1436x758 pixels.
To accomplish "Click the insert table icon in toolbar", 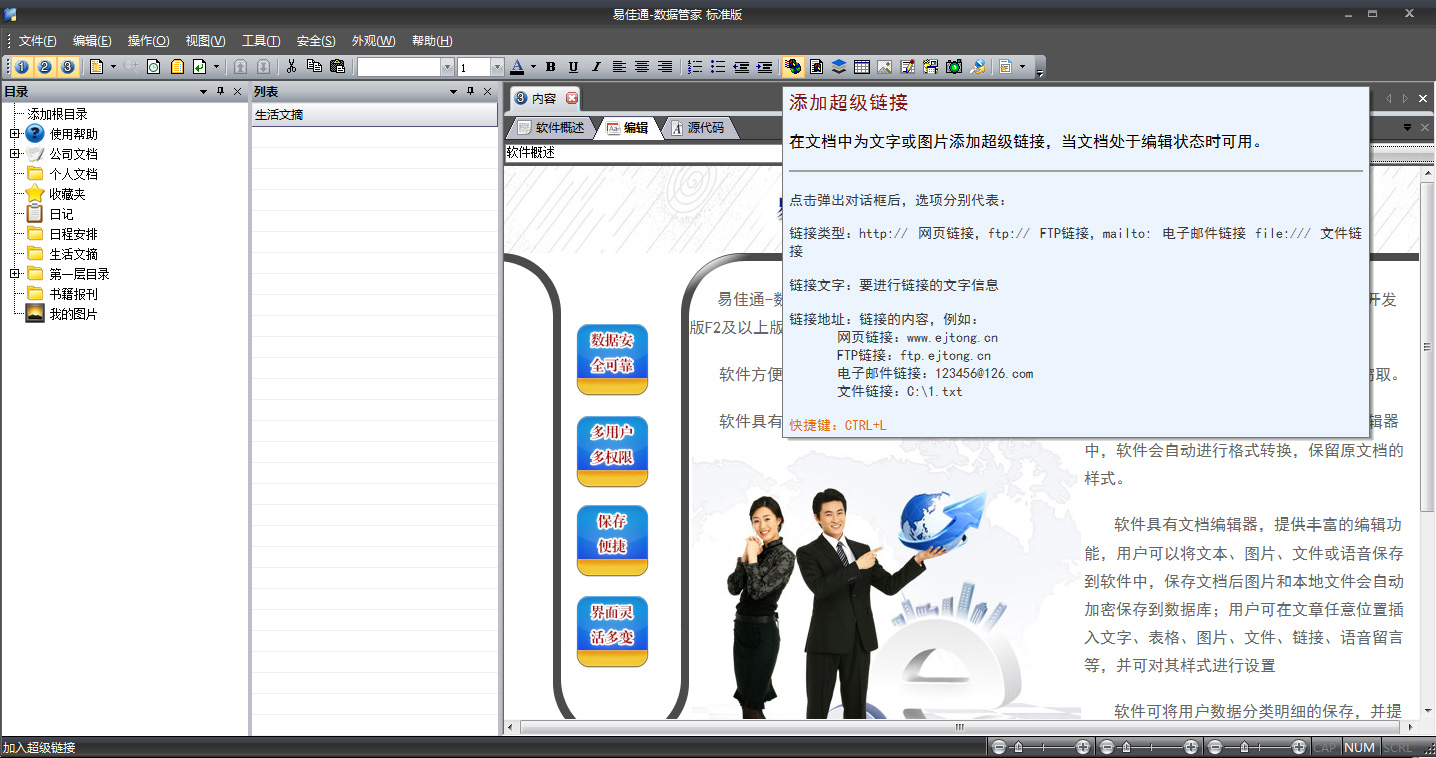I will pos(861,67).
